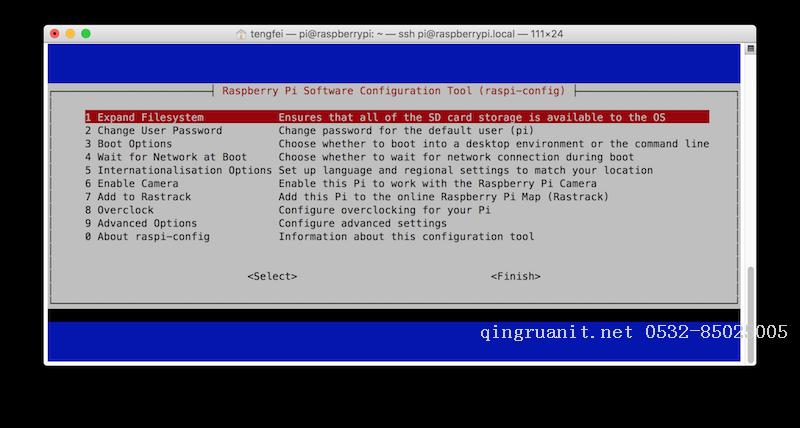Close the terminal window with red button

[x=55, y=34]
